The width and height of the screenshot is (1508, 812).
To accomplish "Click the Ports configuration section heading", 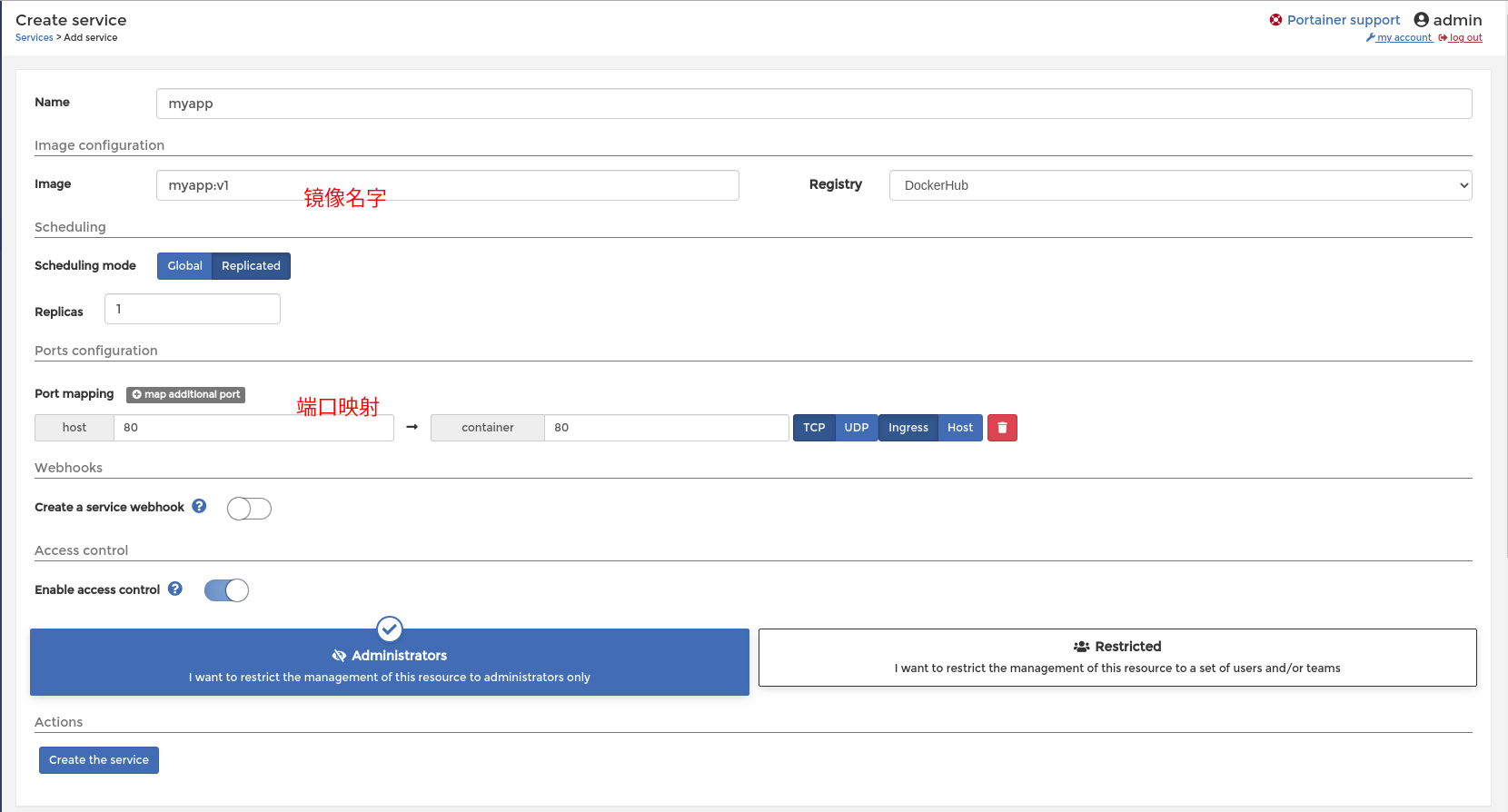I will pyautogui.click(x=96, y=351).
